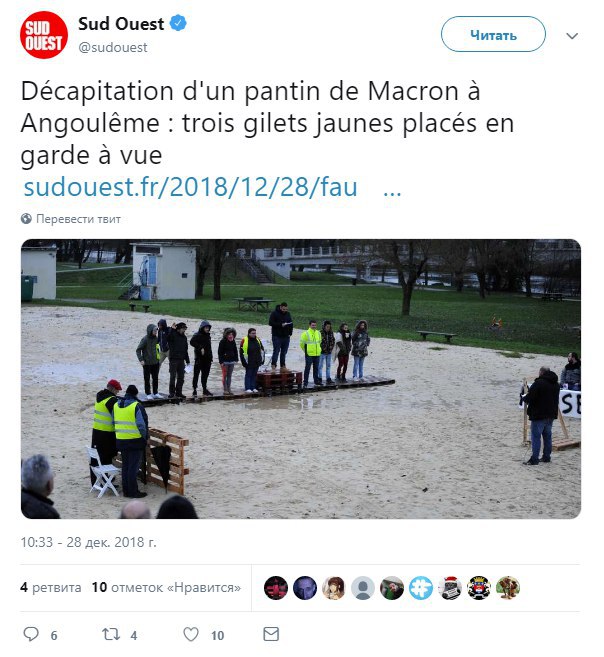The width and height of the screenshot is (604, 657).
Task: Click the globe icon next to translate
Action: pos(26,219)
